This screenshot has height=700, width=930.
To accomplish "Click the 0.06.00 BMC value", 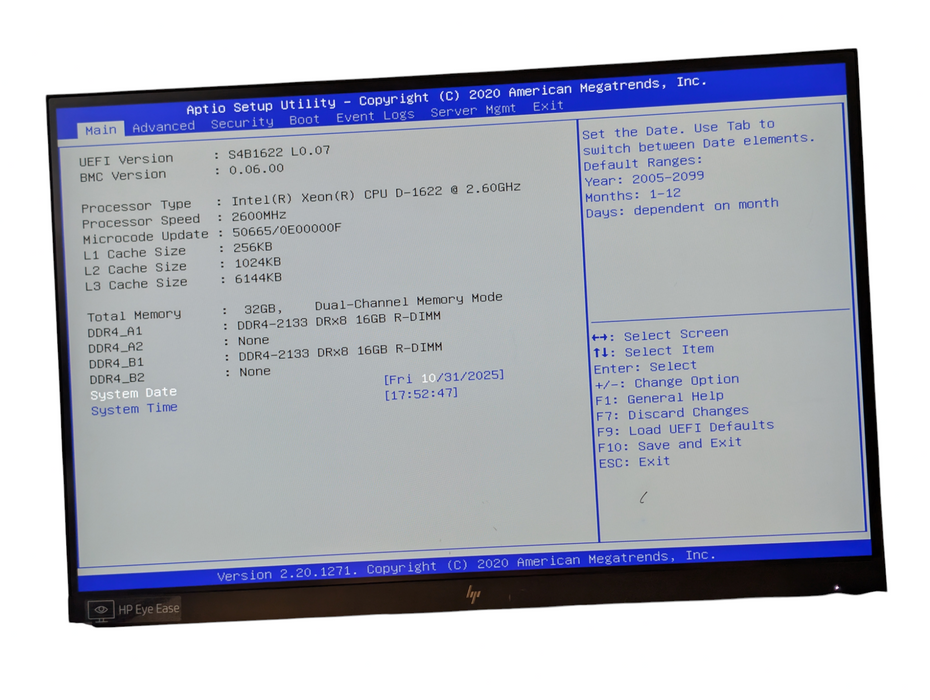I will 256,169.
